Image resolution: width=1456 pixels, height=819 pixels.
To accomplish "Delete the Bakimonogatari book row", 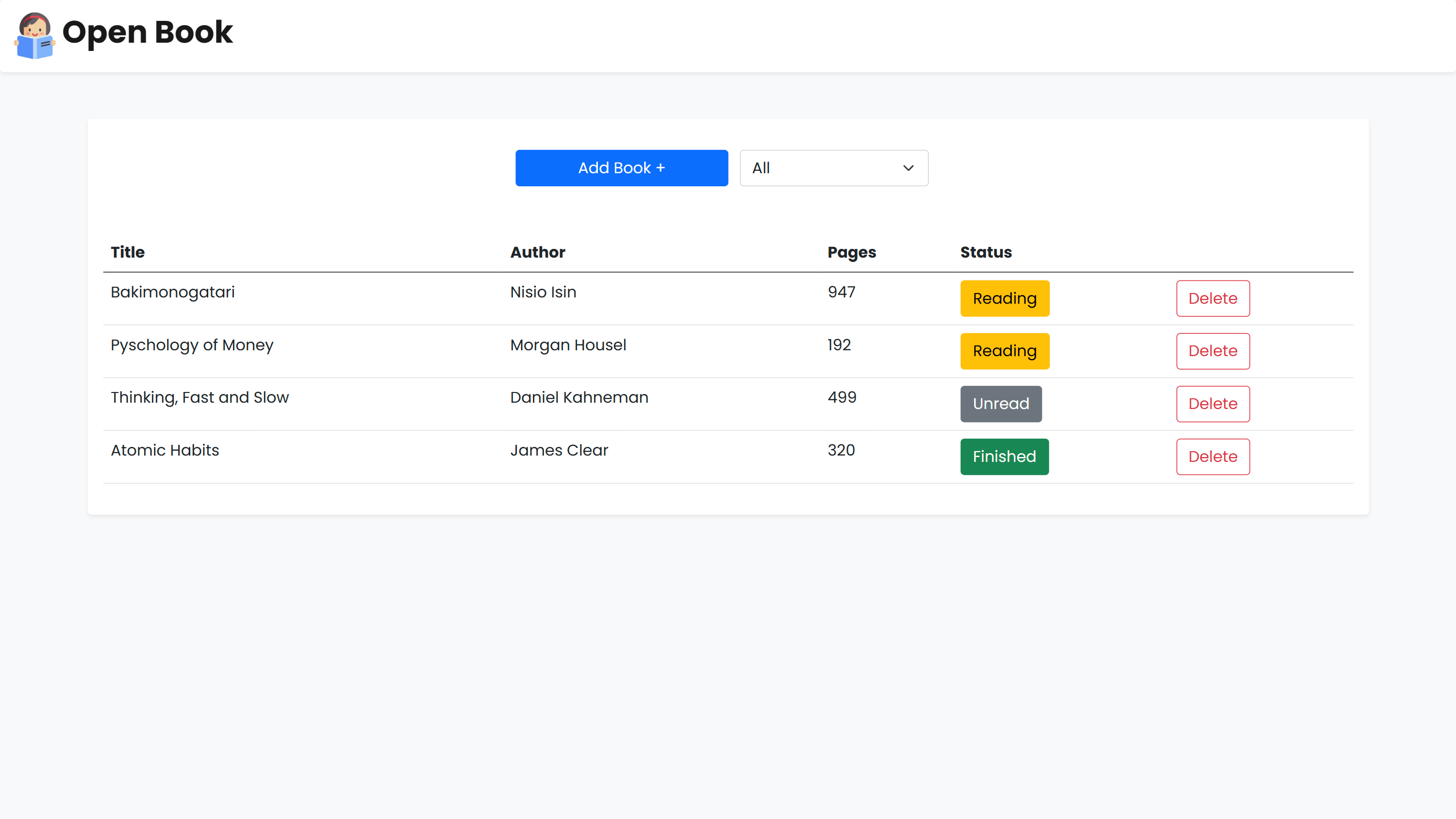I will pyautogui.click(x=1213, y=298).
